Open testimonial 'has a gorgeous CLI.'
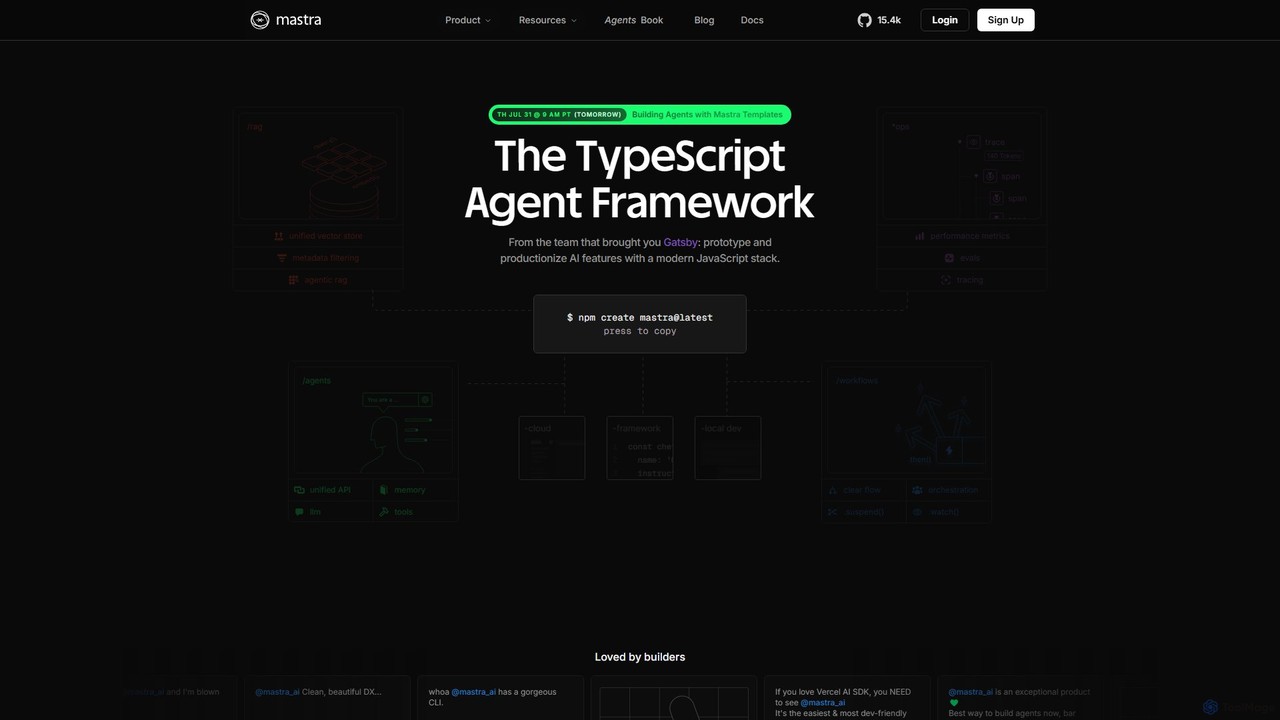 coord(499,697)
